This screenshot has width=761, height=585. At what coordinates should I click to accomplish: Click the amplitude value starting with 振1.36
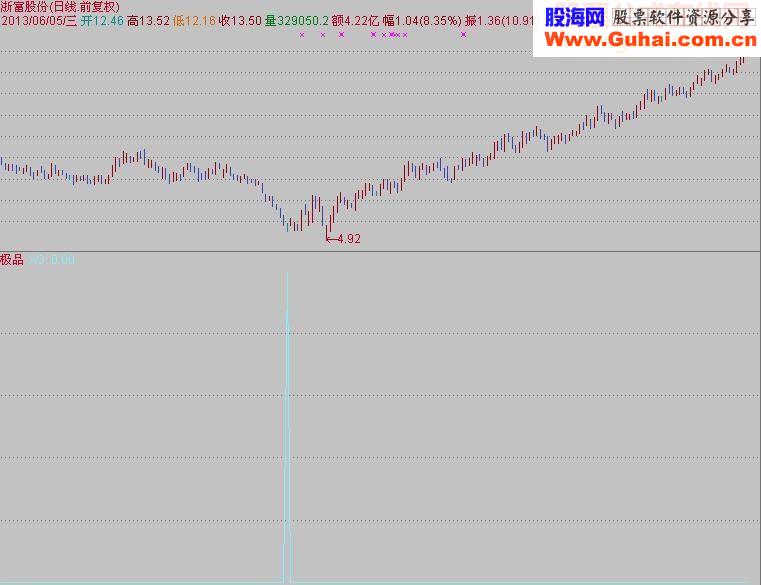(499, 21)
